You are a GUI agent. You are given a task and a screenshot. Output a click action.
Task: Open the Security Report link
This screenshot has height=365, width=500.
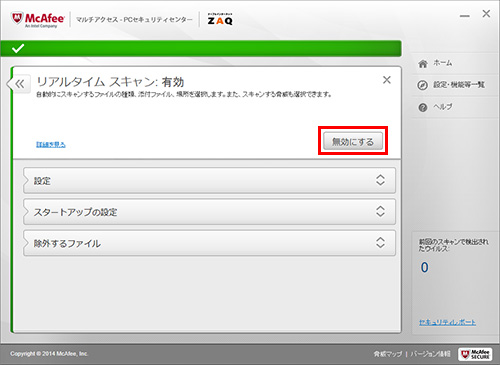click(x=447, y=322)
